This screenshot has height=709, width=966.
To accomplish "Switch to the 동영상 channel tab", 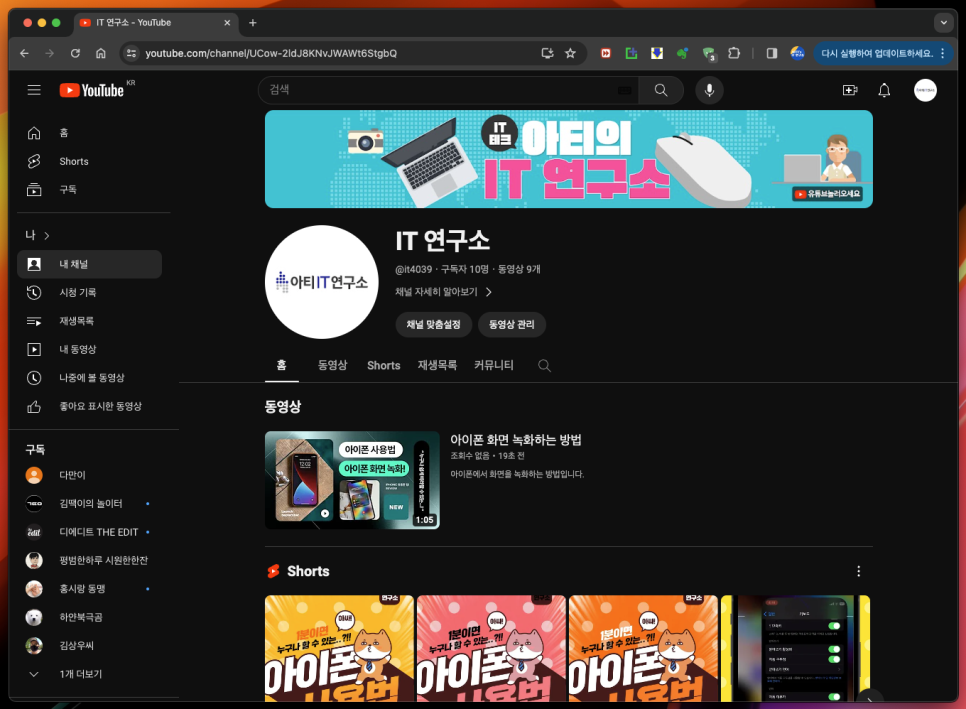I will (333, 365).
